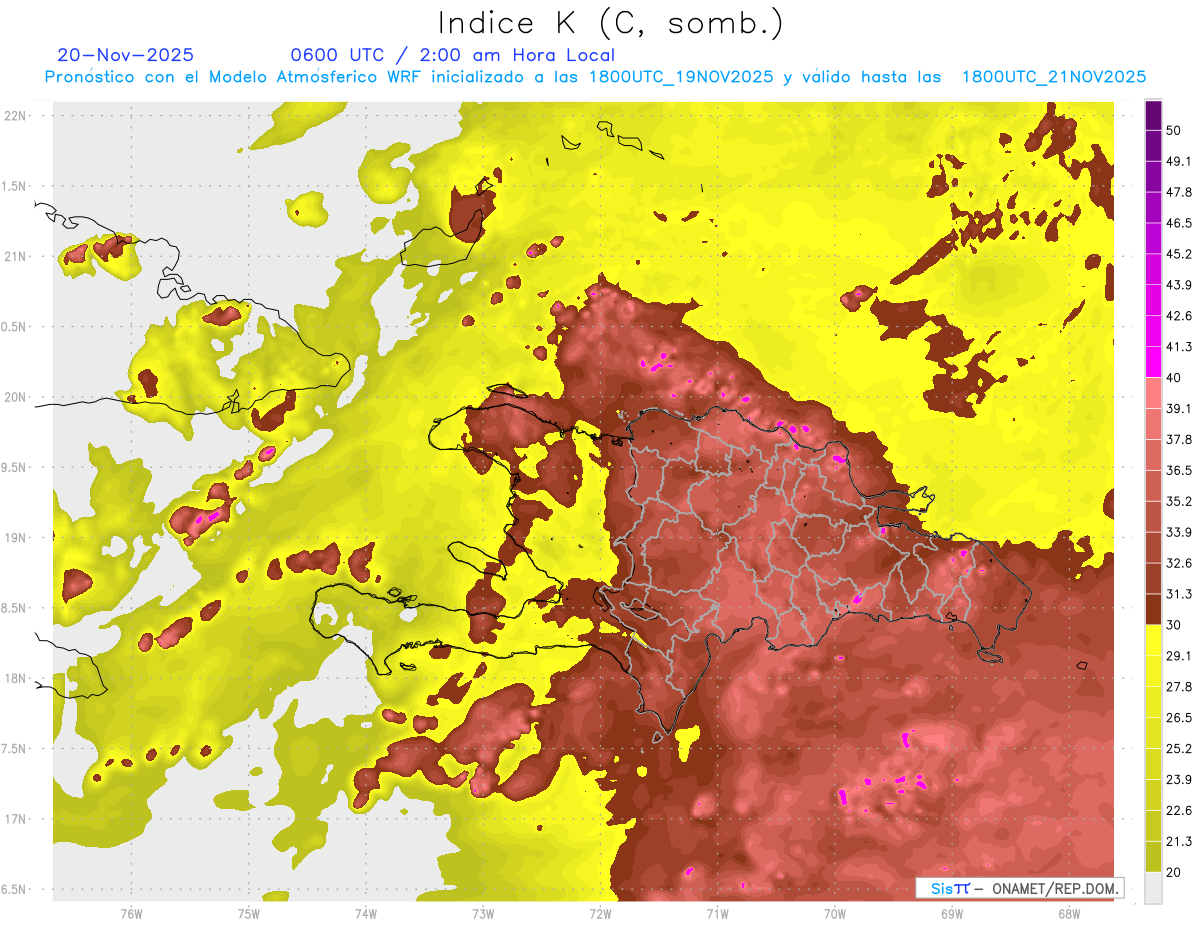Click the '40' color scale value
Viewport: 1200px width, 927px height.
coord(1174,377)
